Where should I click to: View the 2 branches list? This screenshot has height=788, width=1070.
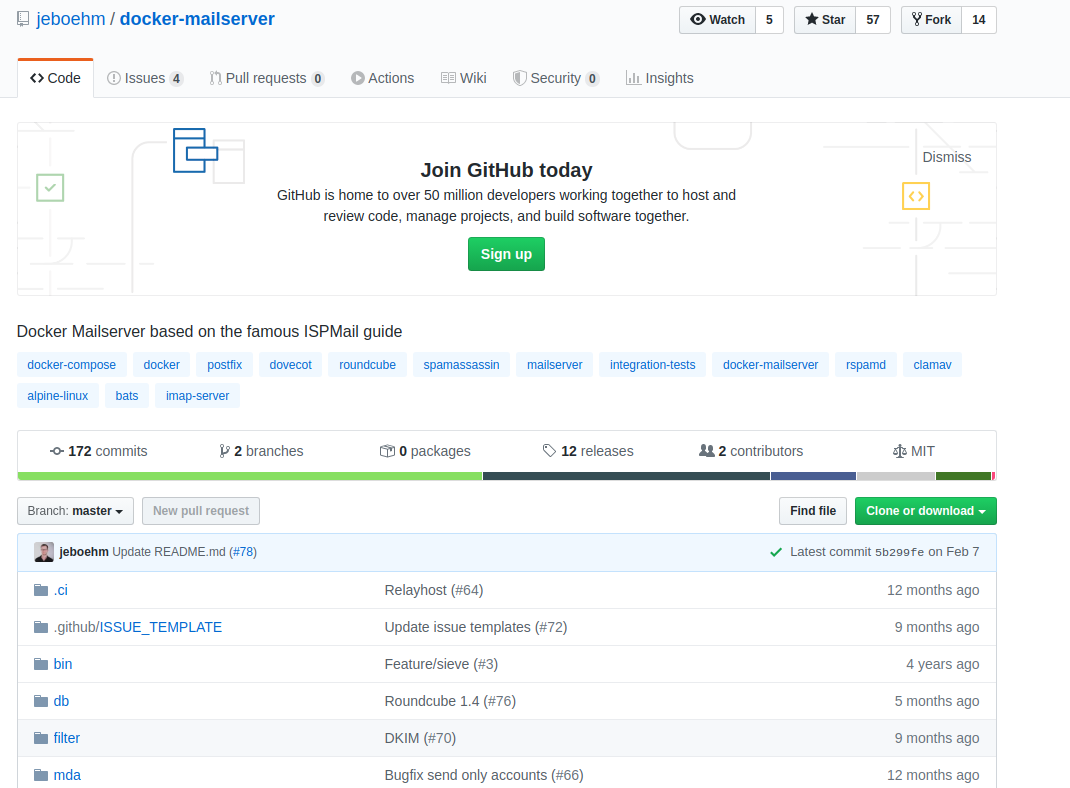(x=261, y=451)
